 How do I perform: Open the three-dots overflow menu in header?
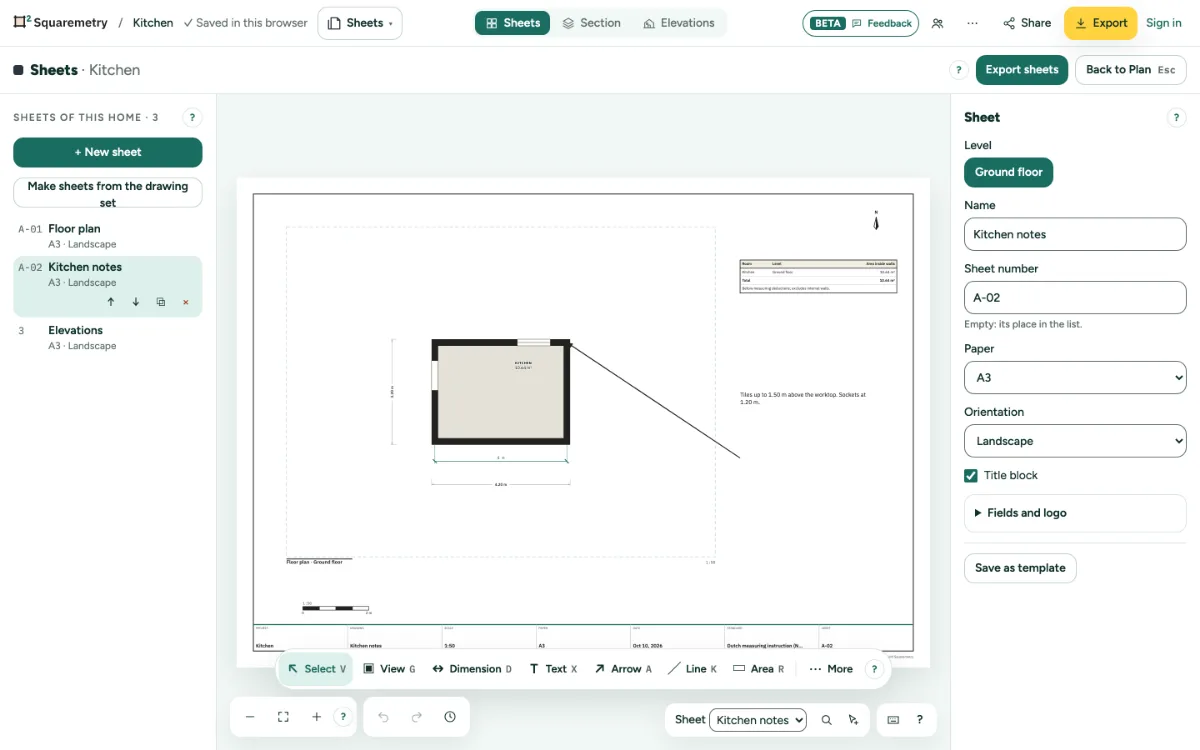coord(972,23)
